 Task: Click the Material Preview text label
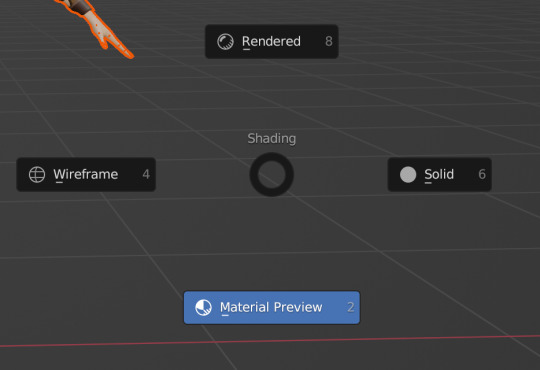click(271, 307)
